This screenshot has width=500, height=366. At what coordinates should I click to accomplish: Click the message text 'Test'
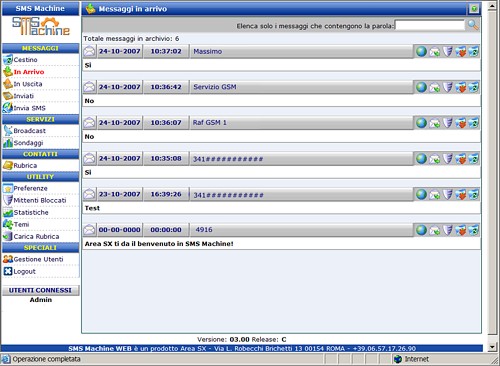tap(92, 208)
